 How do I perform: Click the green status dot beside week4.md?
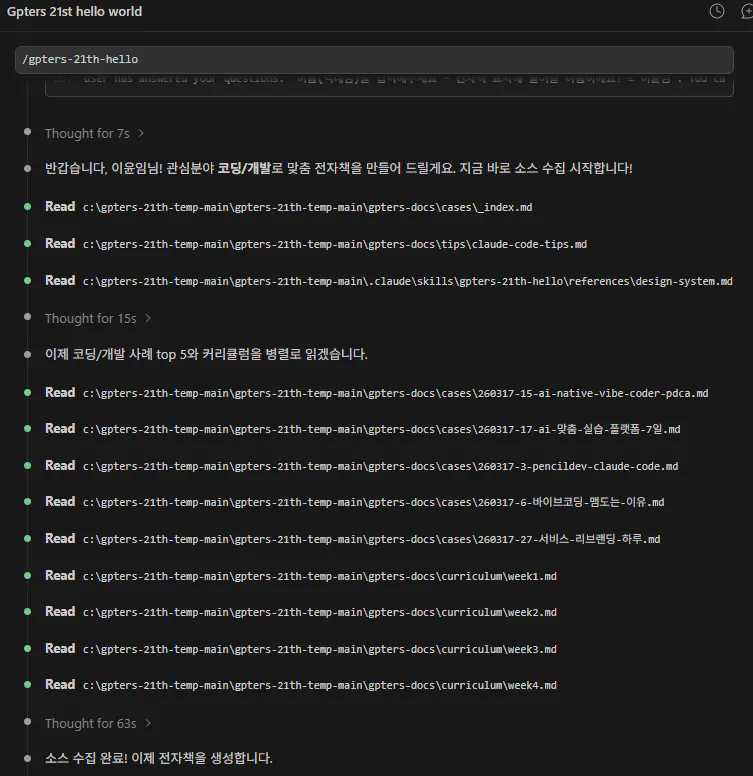click(x=28, y=684)
